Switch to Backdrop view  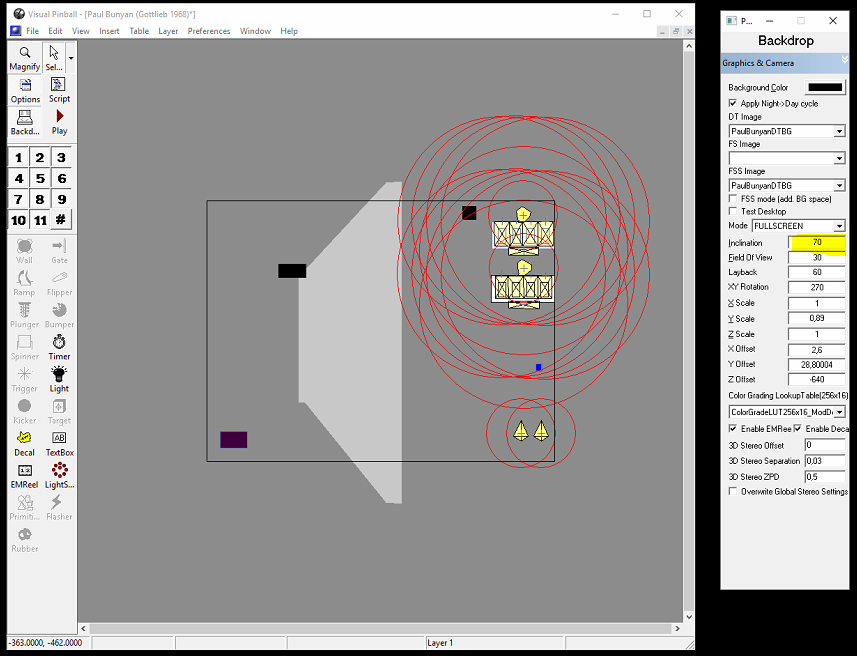tap(25, 122)
